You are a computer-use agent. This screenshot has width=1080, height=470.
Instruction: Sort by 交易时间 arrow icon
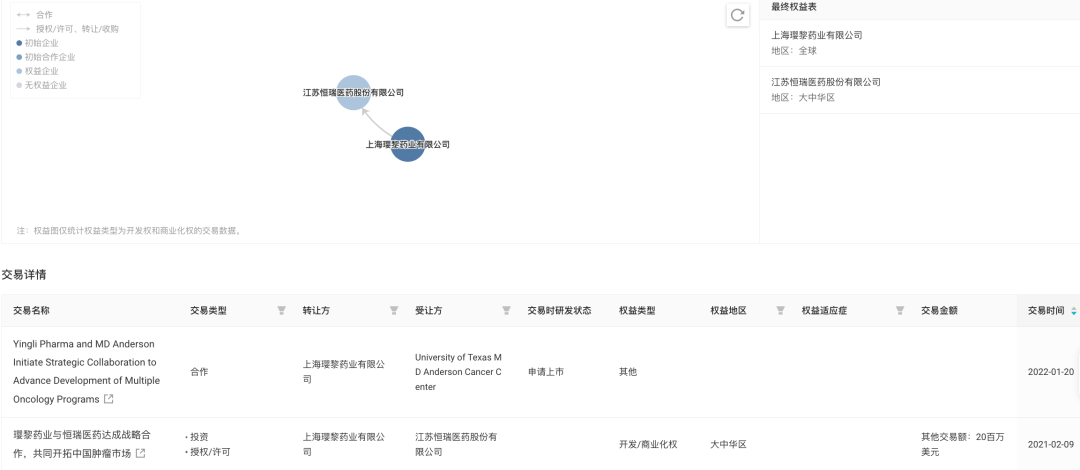point(1073,311)
